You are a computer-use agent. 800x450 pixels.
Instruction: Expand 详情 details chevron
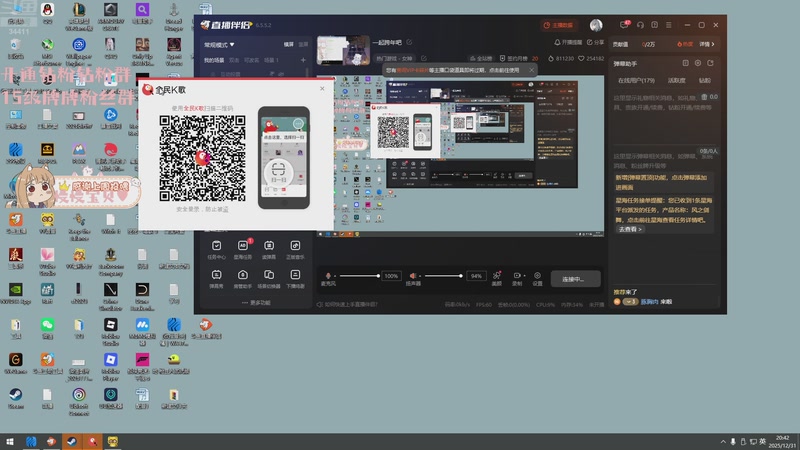point(707,44)
